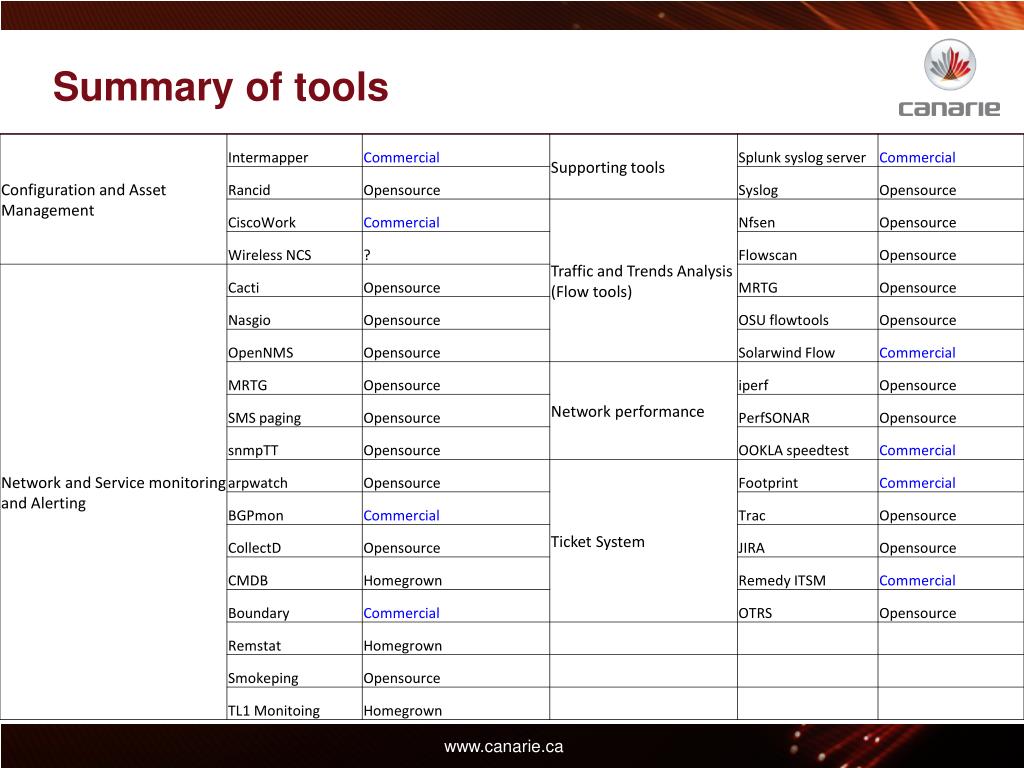This screenshot has width=1024, height=768.
Task: Click the 'OSU flowtools' cell
Action: click(x=807, y=313)
